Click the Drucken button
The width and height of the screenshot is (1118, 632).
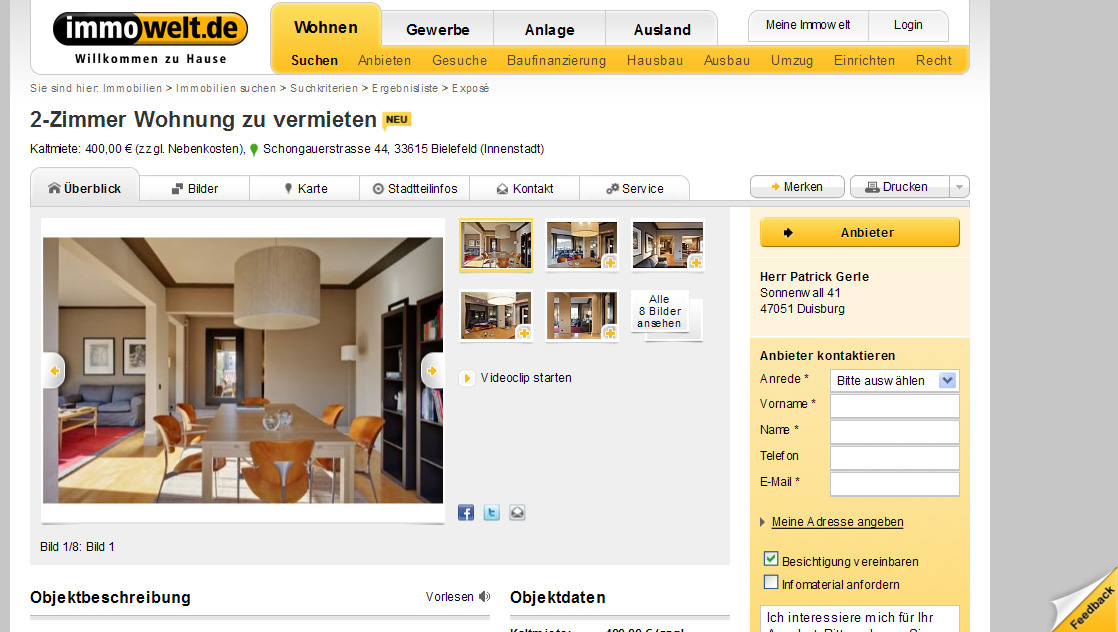[x=900, y=187]
